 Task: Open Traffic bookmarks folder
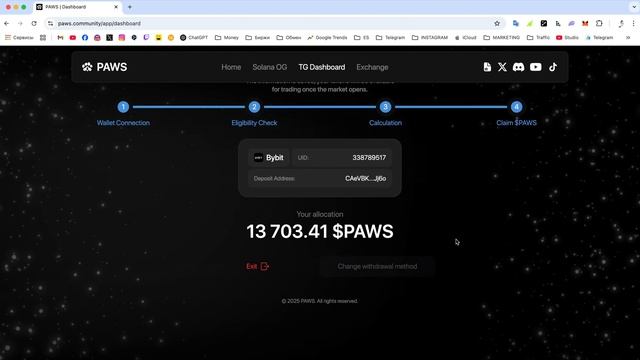[x=538, y=38]
